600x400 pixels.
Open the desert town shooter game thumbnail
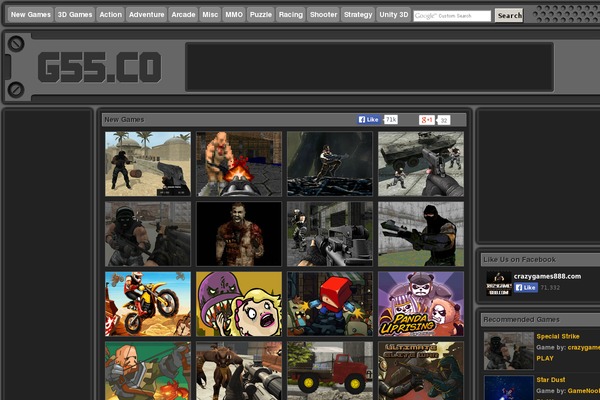(148, 164)
